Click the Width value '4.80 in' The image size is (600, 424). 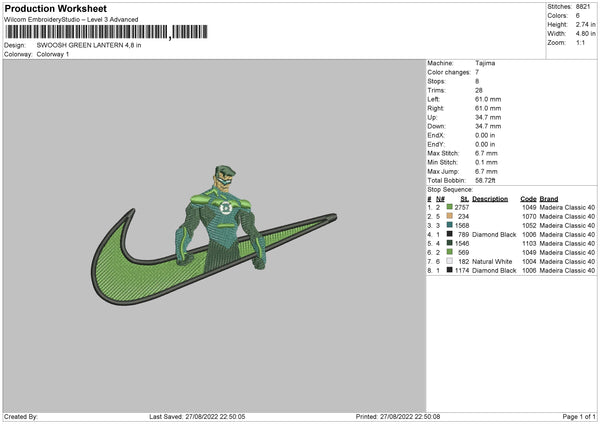coord(585,34)
